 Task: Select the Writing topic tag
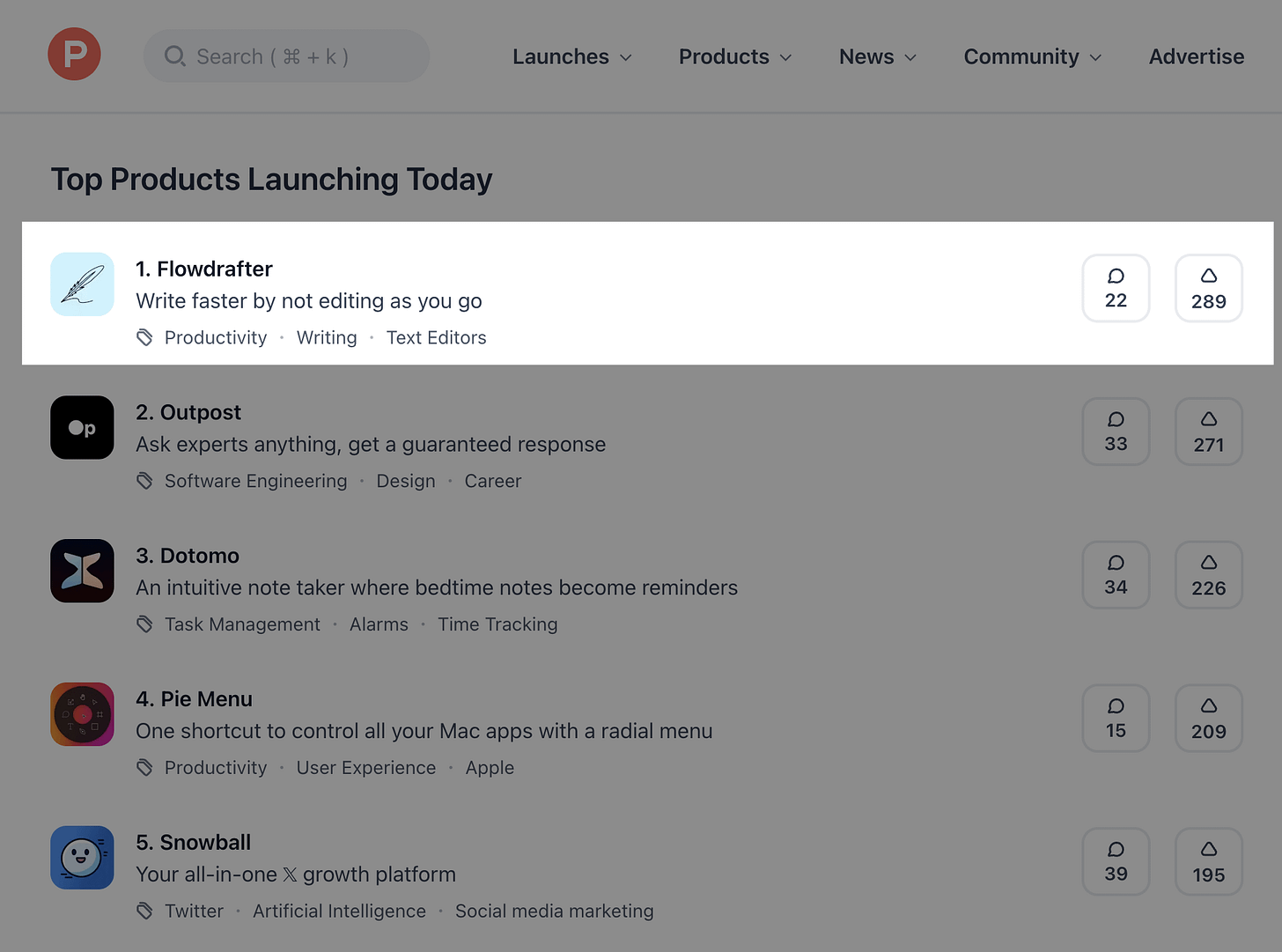click(x=327, y=337)
